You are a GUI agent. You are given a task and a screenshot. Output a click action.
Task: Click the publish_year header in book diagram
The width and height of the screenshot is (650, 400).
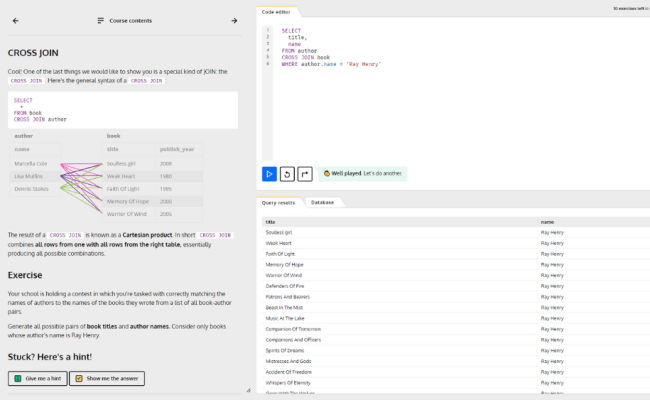pyautogui.click(x=177, y=149)
